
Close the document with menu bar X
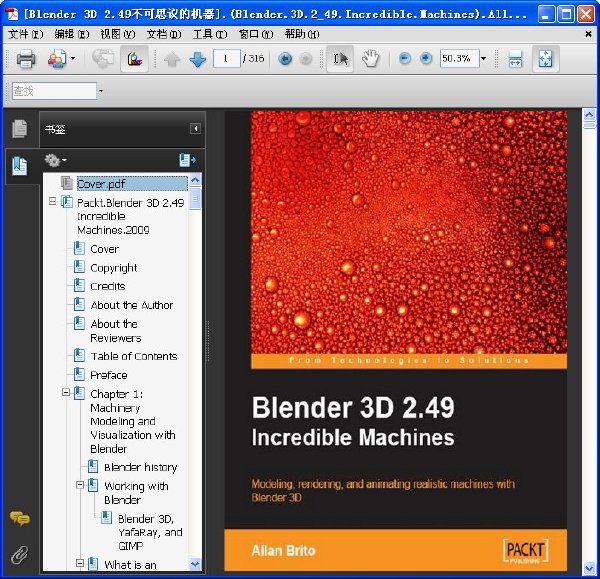coord(589,34)
